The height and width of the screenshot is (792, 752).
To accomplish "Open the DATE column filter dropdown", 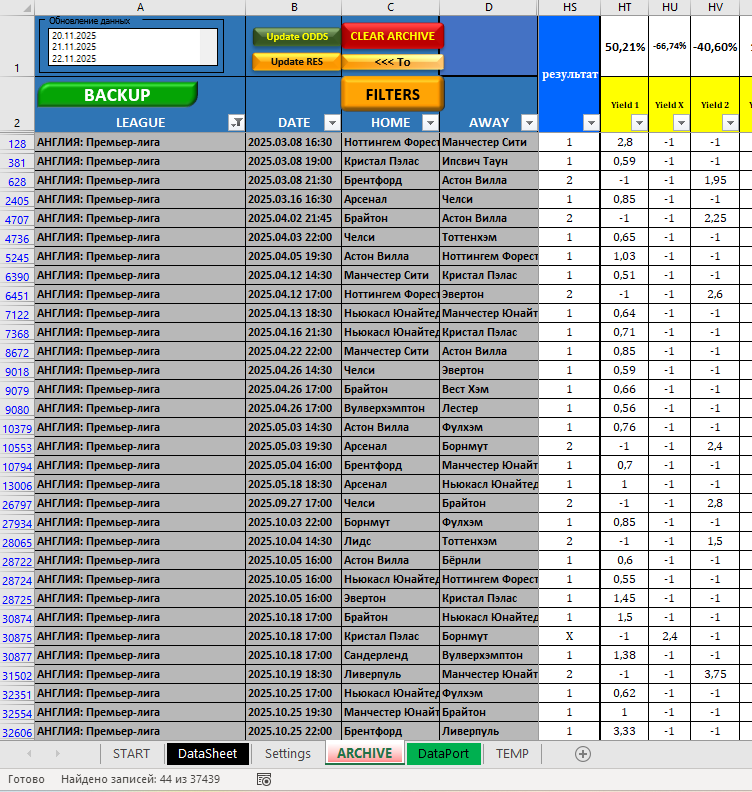I will tap(332, 123).
